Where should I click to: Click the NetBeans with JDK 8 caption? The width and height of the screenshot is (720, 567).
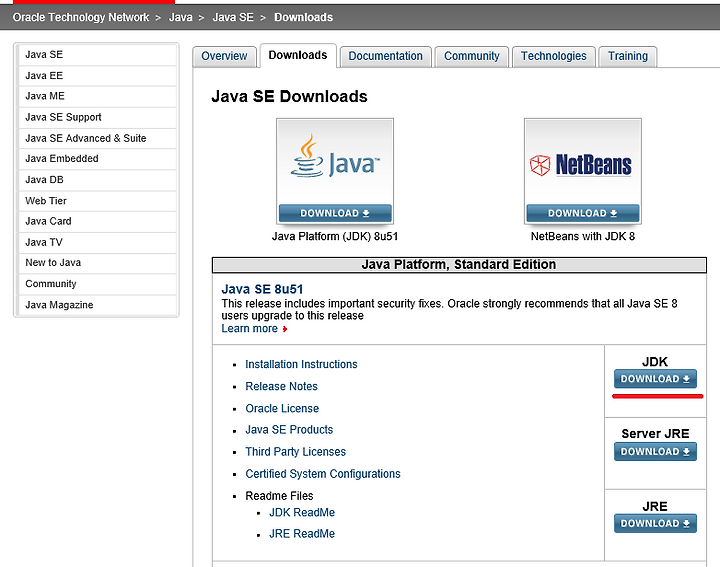click(583, 236)
